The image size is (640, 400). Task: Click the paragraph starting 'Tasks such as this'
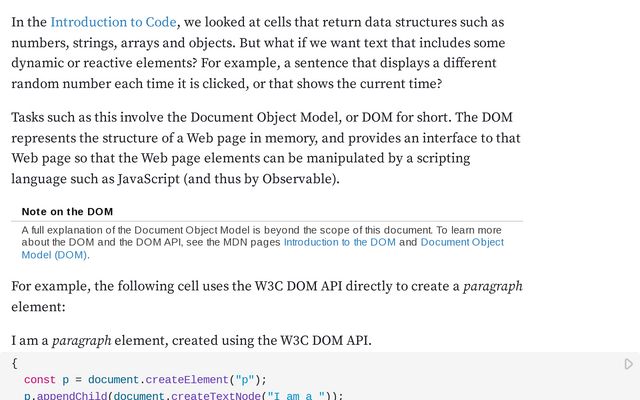click(266, 148)
